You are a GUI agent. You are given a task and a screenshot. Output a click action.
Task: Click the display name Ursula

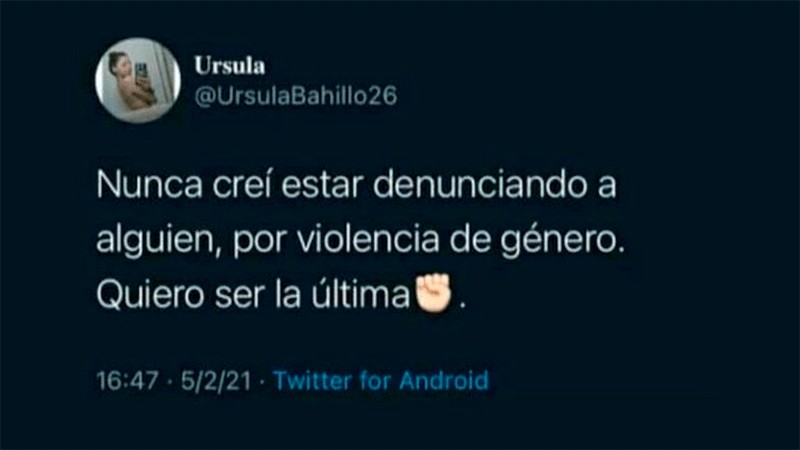230,65
